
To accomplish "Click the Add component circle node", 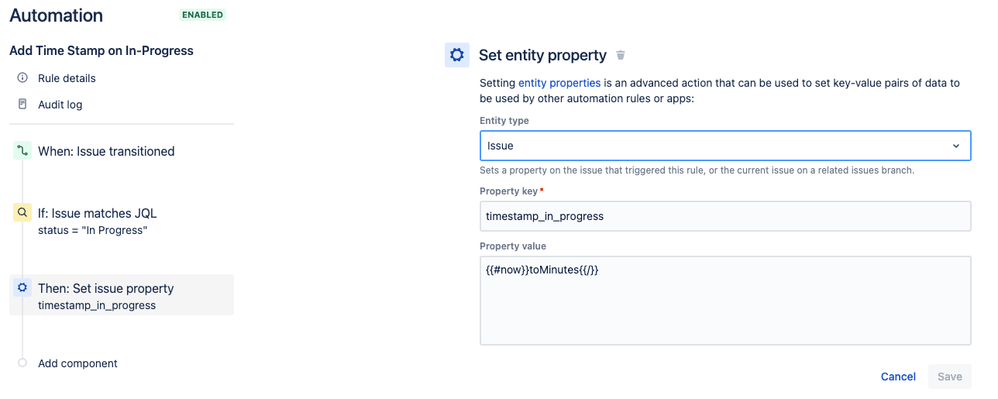I will 23,363.
